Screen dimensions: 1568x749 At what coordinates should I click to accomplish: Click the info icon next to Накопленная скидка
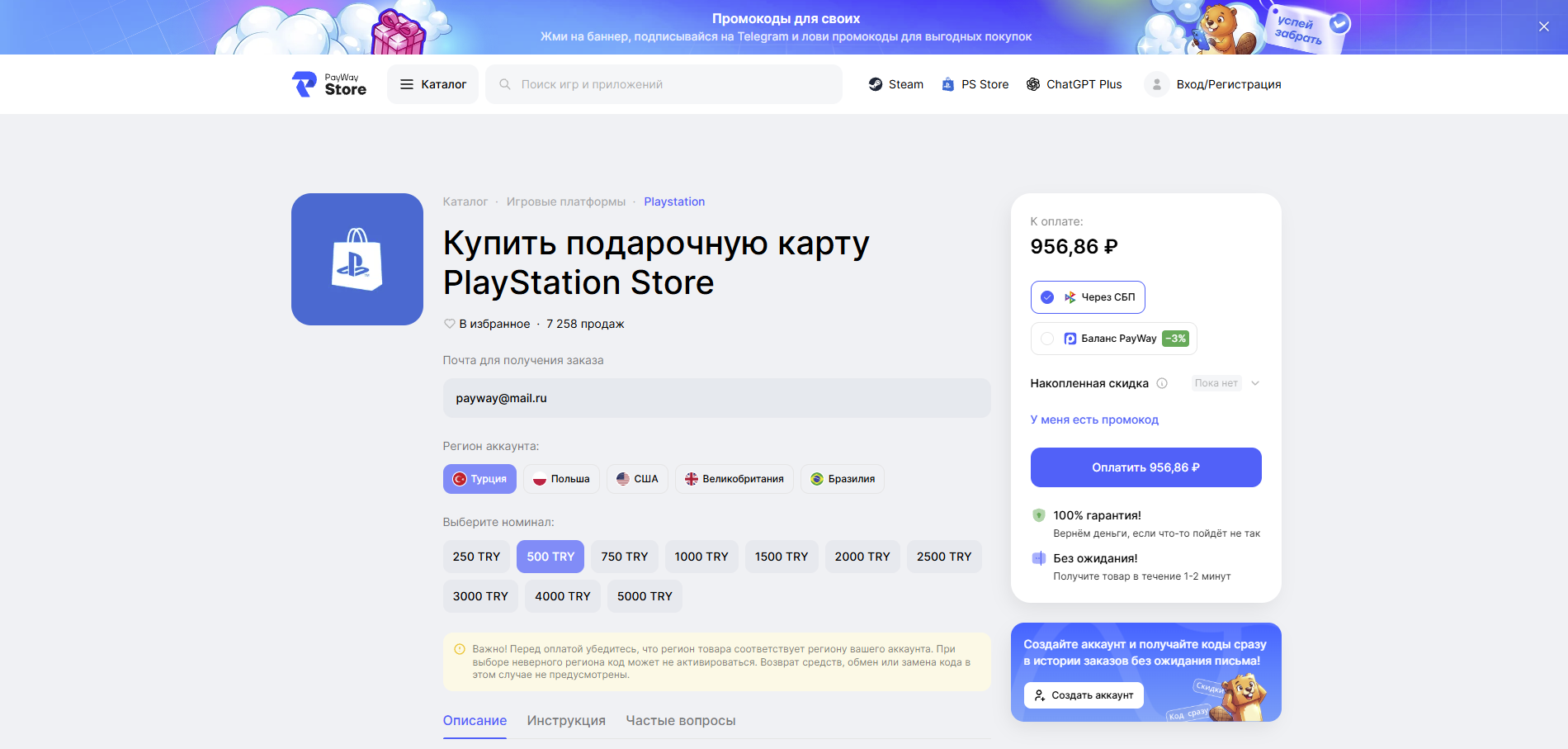1162,383
